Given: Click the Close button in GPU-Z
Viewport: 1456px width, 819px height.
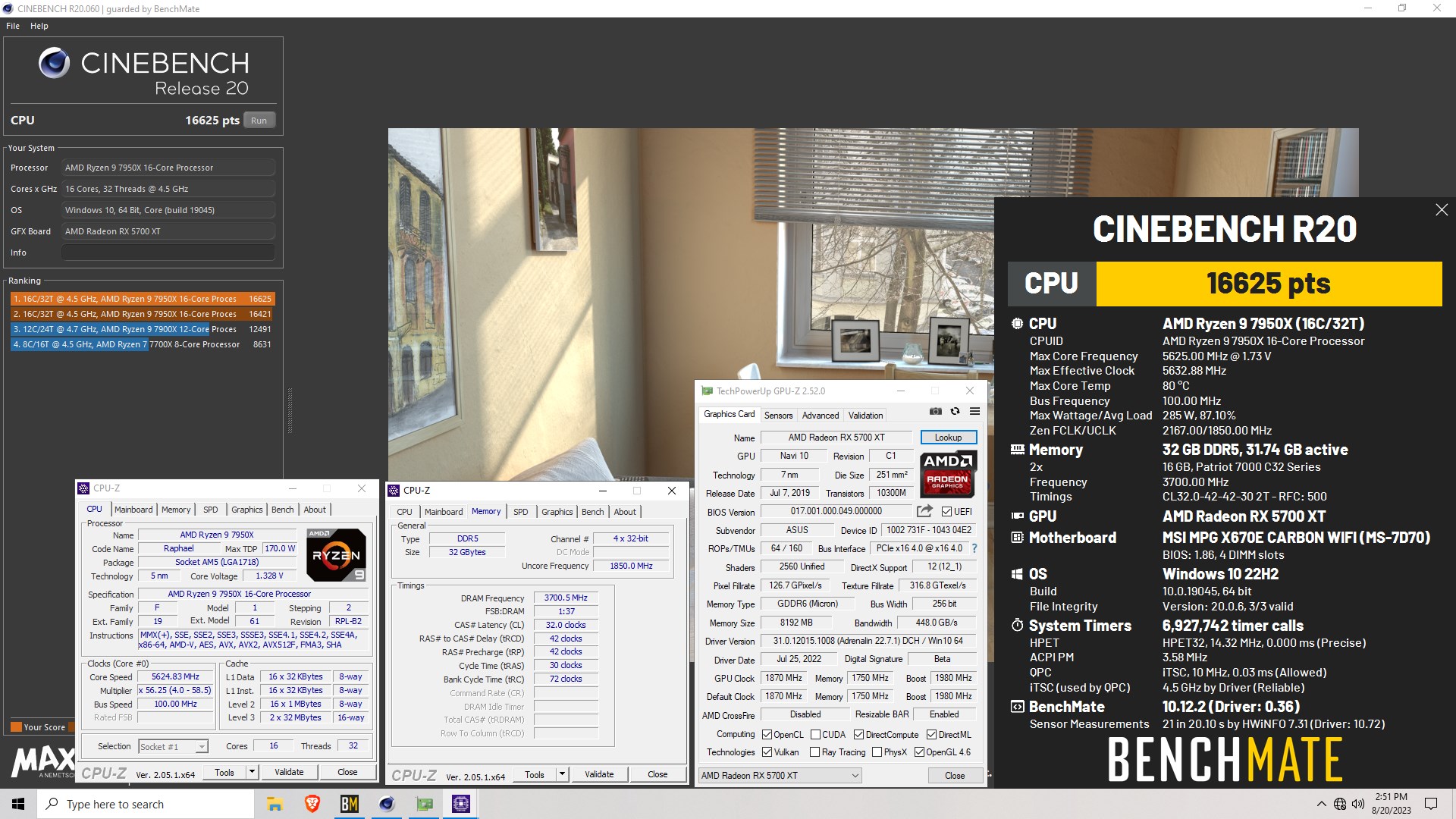Looking at the screenshot, I should (x=955, y=776).
